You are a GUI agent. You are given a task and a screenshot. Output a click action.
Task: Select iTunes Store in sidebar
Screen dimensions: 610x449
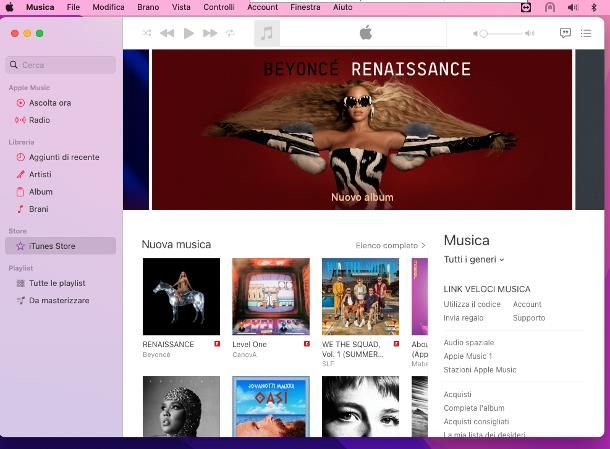pos(61,246)
